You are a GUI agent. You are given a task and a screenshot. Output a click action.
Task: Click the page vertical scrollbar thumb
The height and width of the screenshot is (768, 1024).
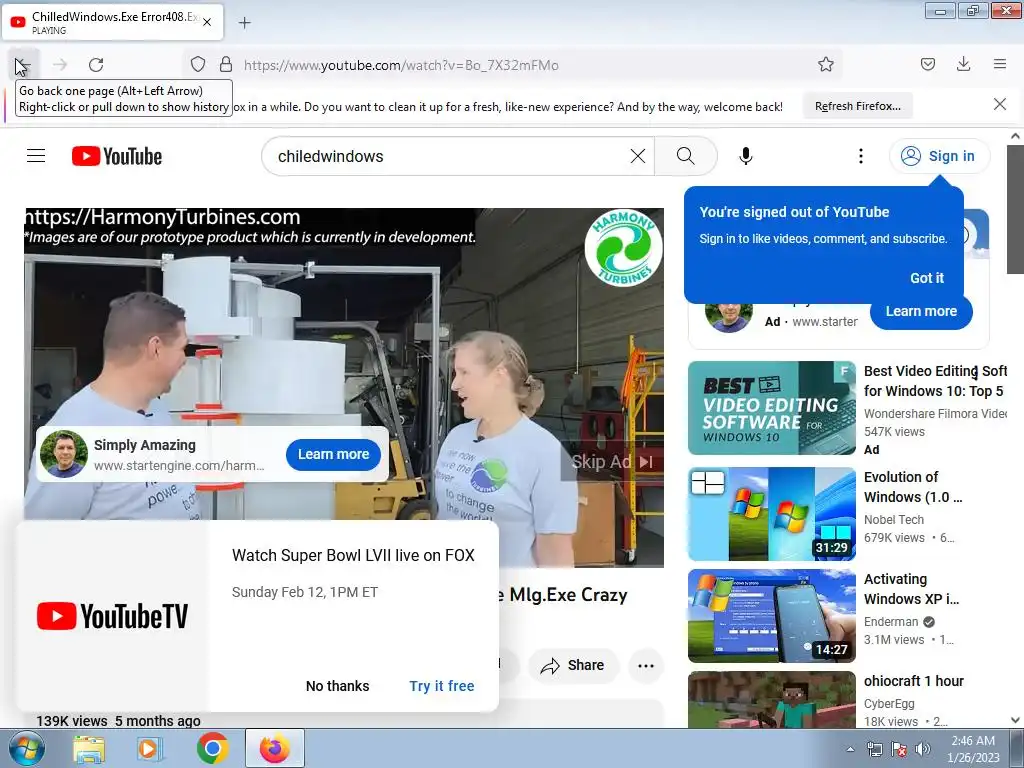(1015, 209)
